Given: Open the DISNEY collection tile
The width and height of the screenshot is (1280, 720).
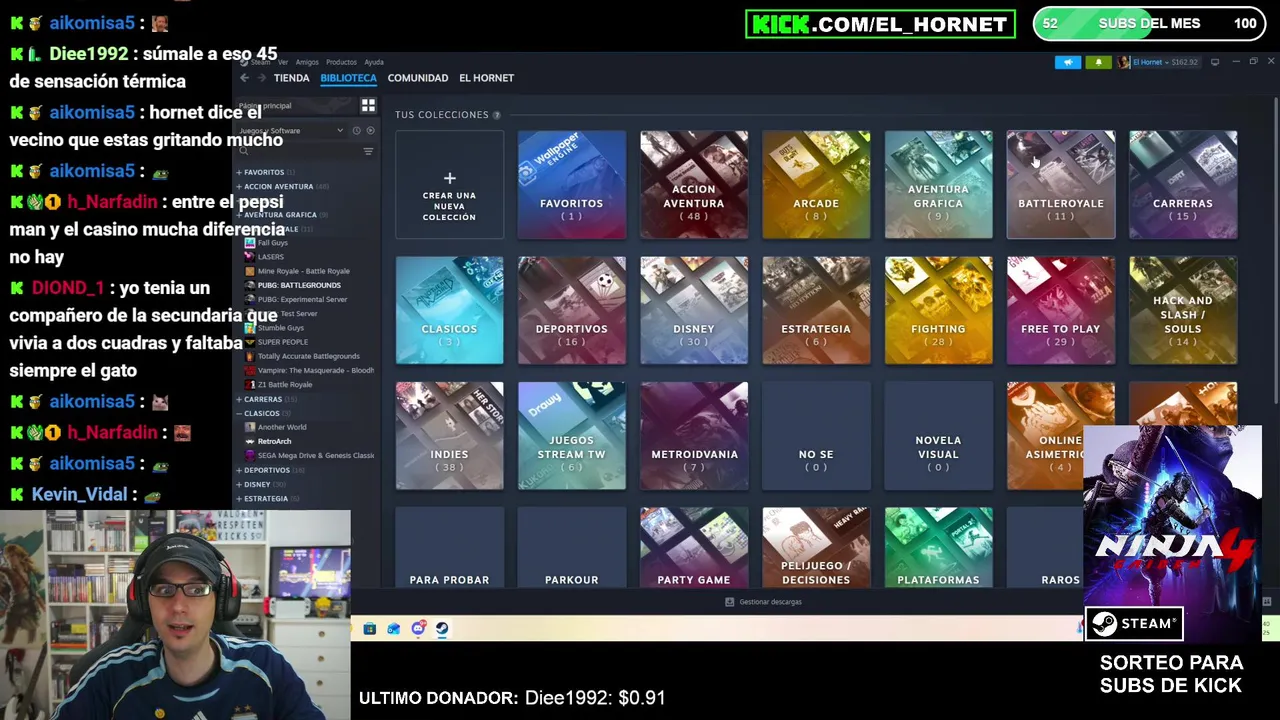Looking at the screenshot, I should (694, 311).
